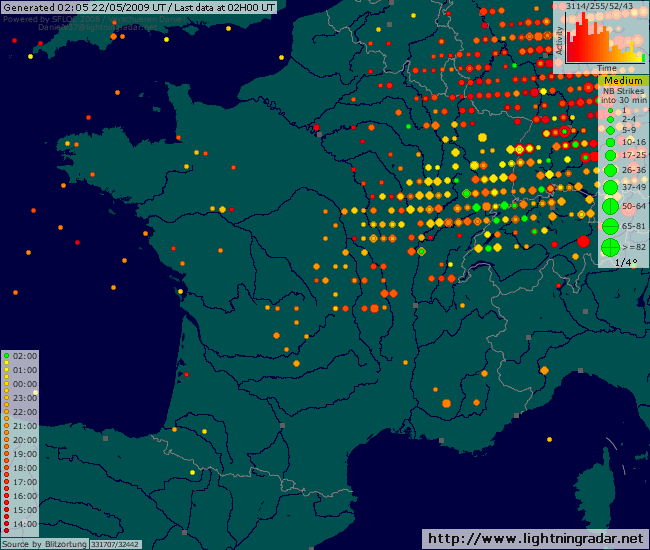Click the 17-25 strikes legend circle
Viewport: 650px width, 550px height.
click(x=609, y=155)
